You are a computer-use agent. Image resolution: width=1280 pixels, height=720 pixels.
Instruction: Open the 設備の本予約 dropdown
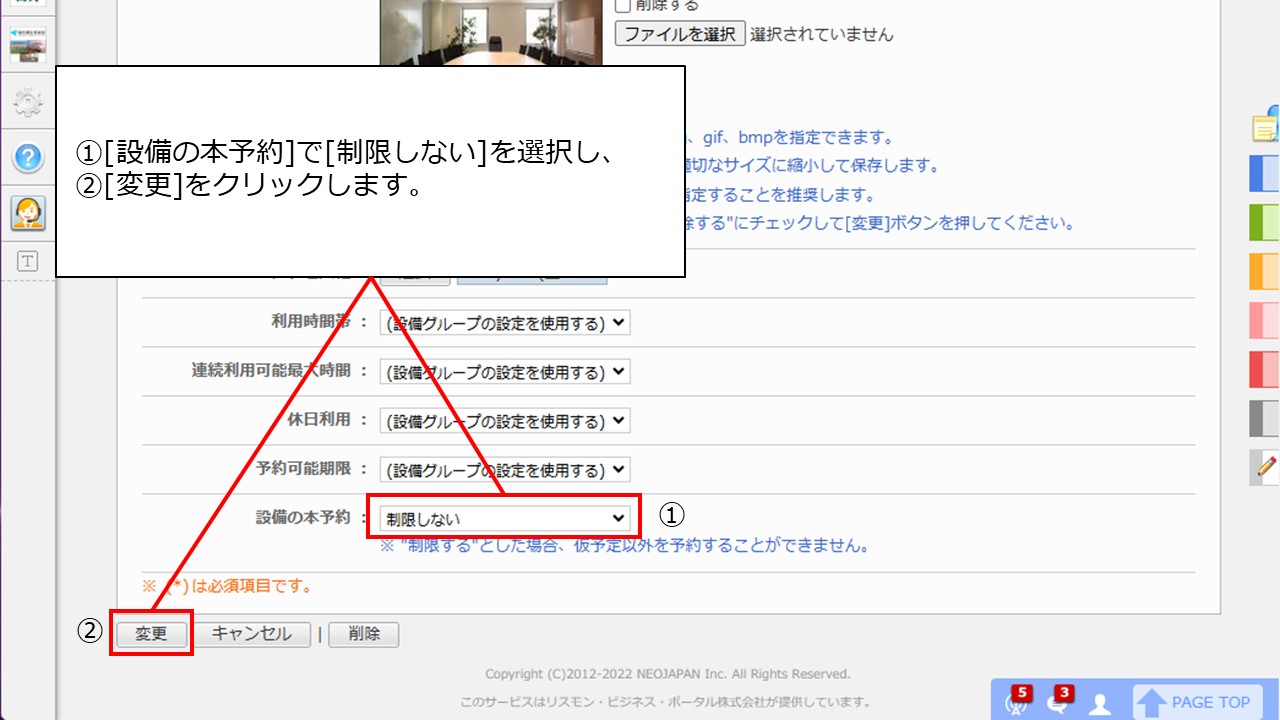point(505,519)
